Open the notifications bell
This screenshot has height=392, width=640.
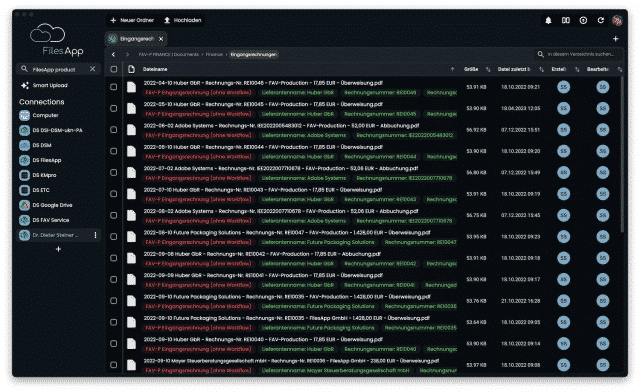click(548, 20)
